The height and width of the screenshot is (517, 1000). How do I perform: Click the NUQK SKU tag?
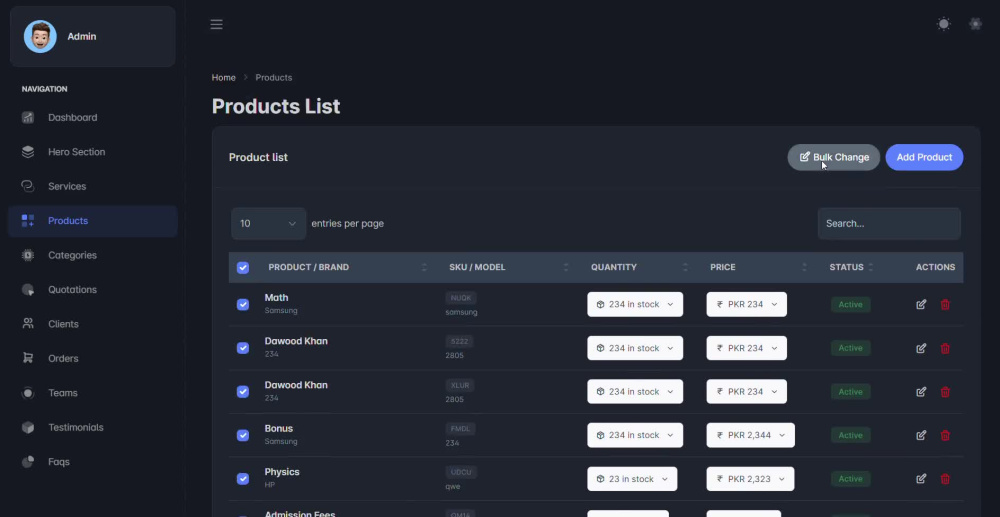tap(460, 298)
